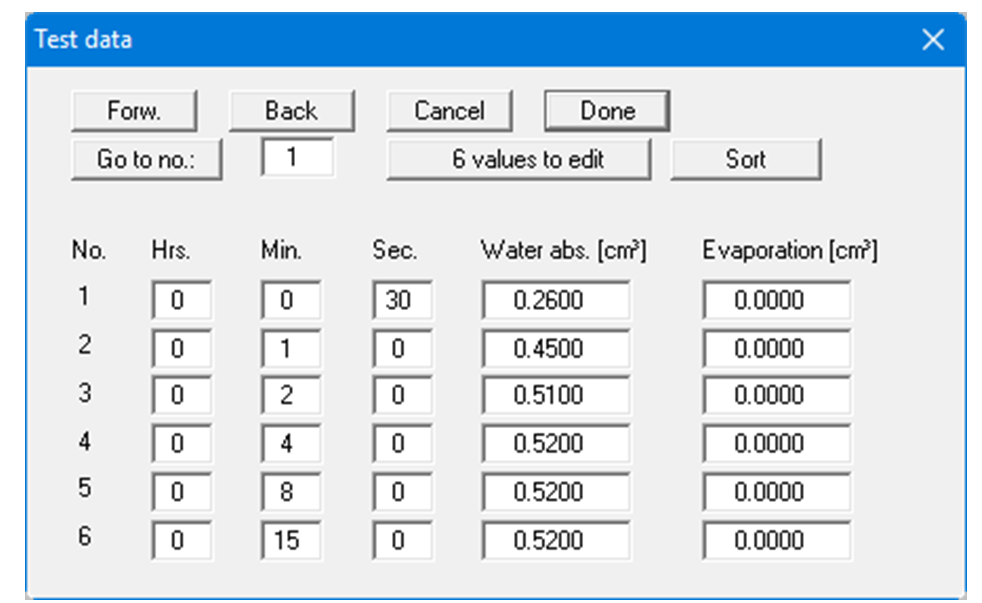982x603 pixels.
Task: Edit the Min. field showing 8
Action: pos(290,492)
